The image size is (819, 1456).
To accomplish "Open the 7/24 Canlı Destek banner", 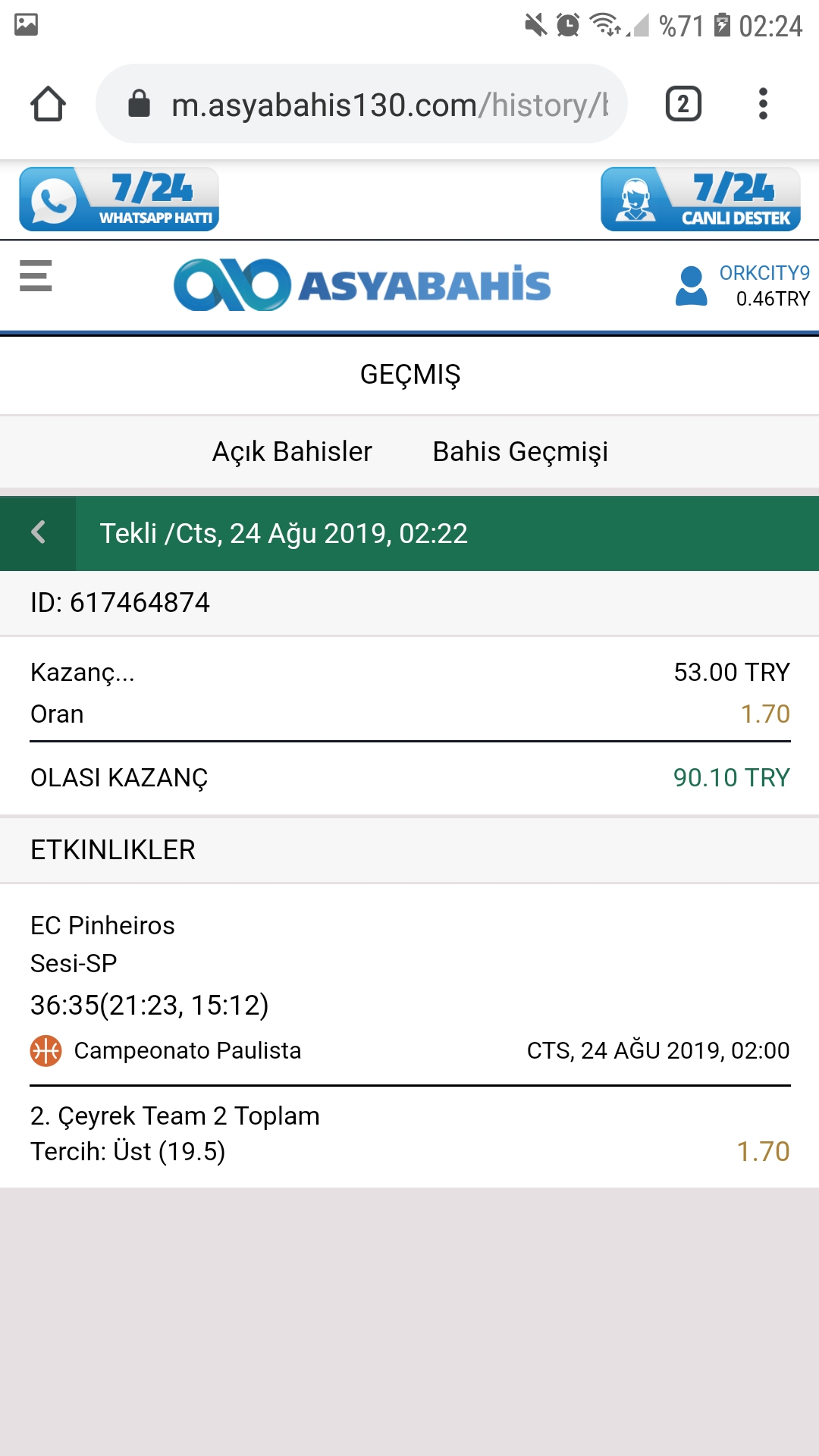I will pyautogui.click(x=701, y=199).
